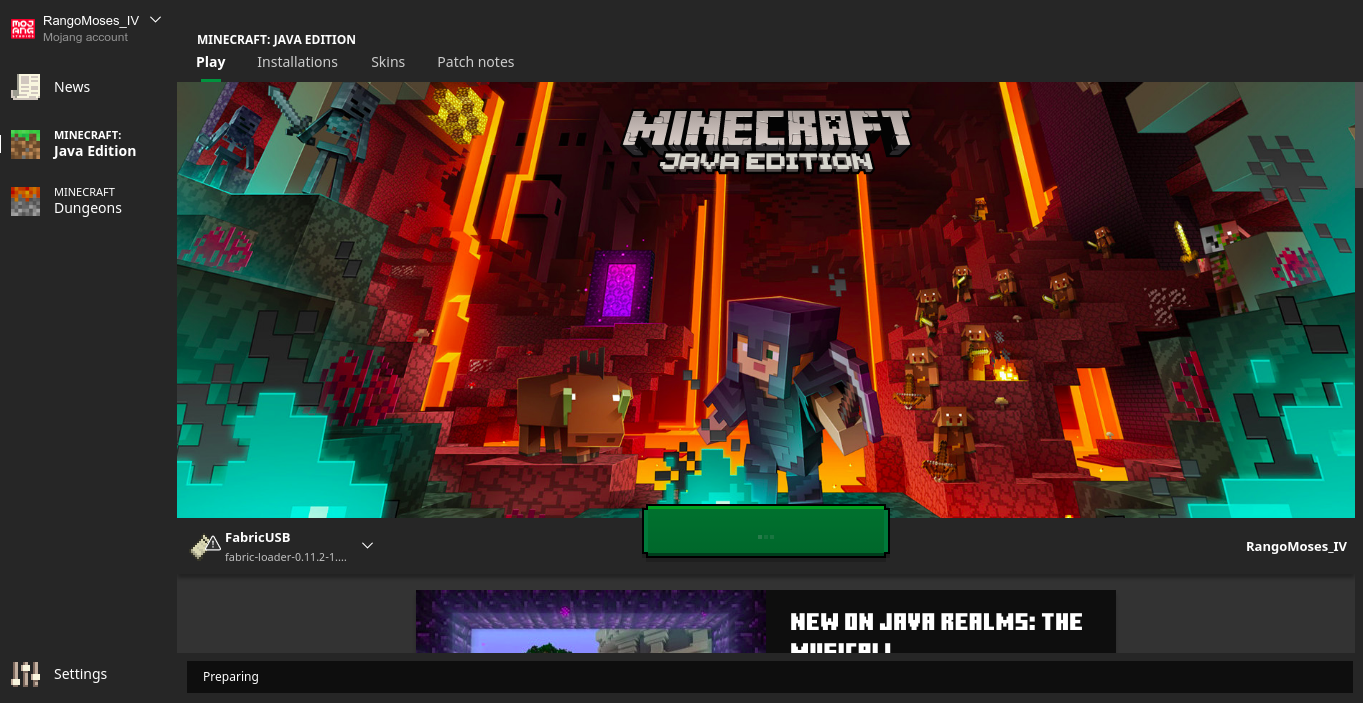Screen dimensions: 1363x703
Task: Open the News newspaper icon
Action: pos(25,87)
